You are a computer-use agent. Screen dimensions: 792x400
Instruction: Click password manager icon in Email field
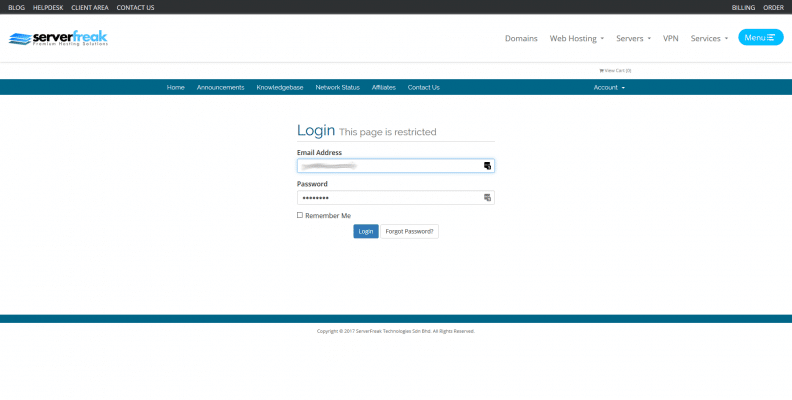pos(487,166)
